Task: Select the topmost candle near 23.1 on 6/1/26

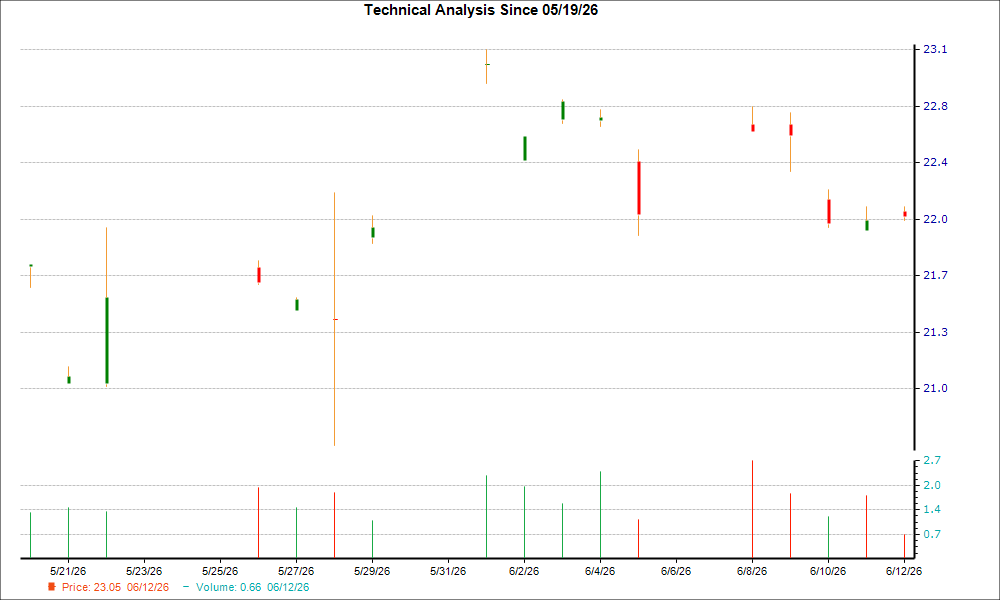Action: coord(487,65)
